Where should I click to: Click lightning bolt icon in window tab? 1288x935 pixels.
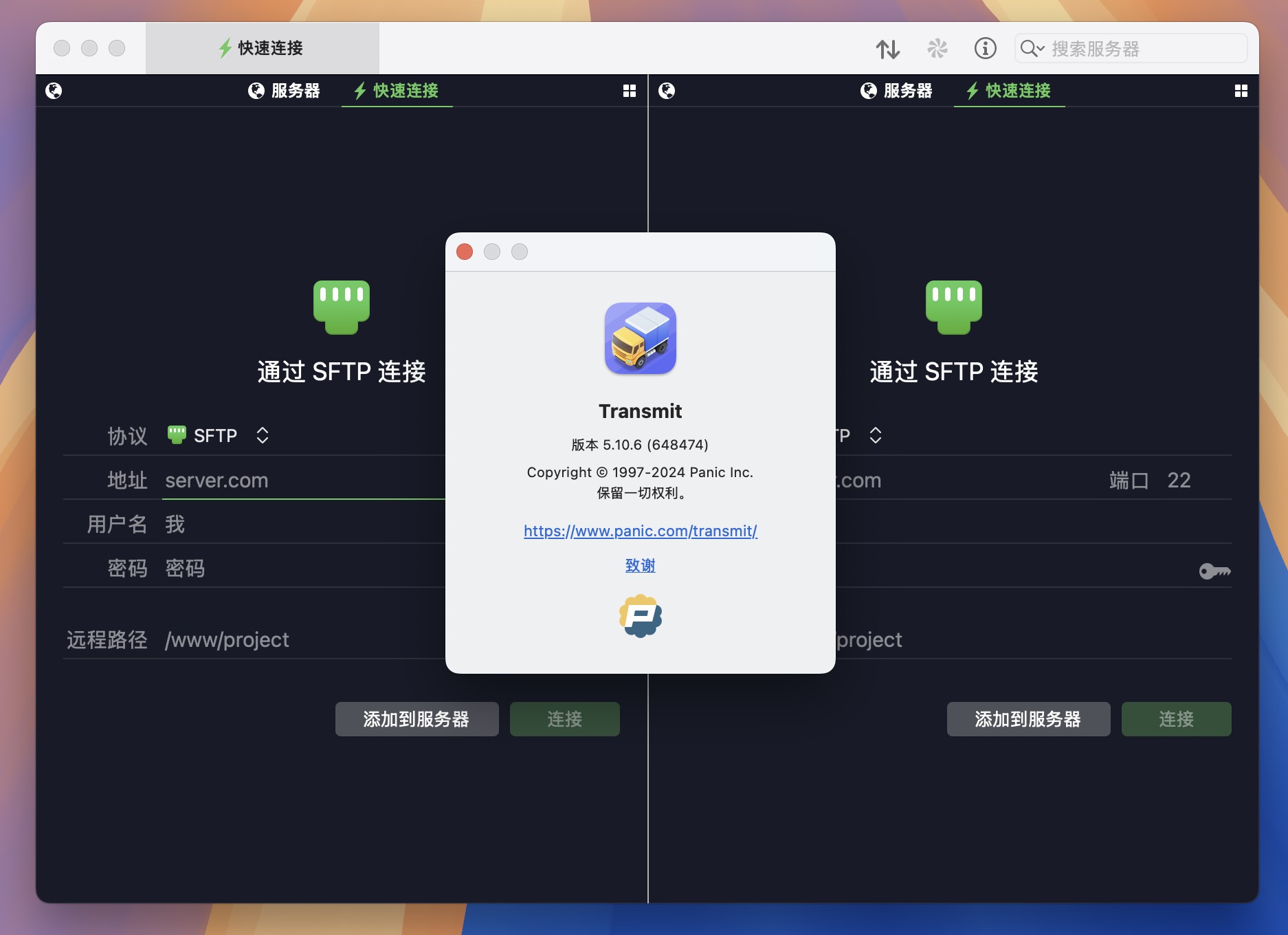[x=225, y=48]
